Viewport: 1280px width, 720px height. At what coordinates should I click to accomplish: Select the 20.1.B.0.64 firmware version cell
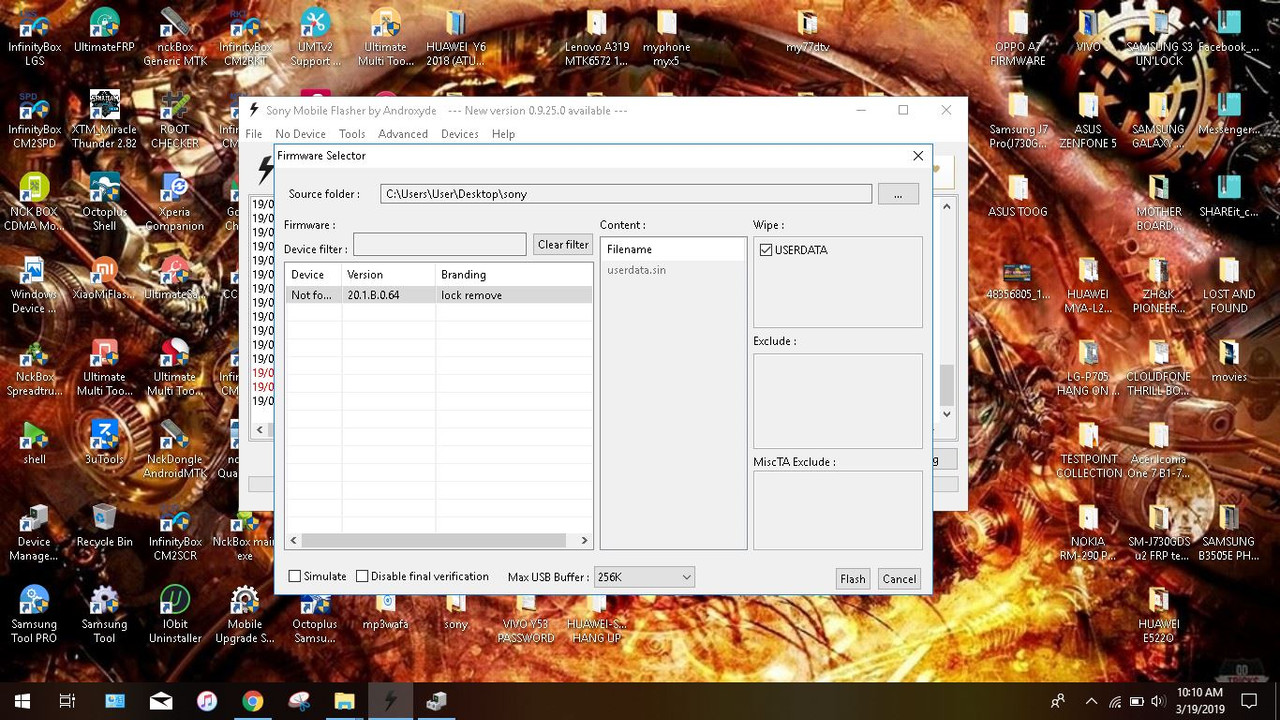pyautogui.click(x=388, y=295)
